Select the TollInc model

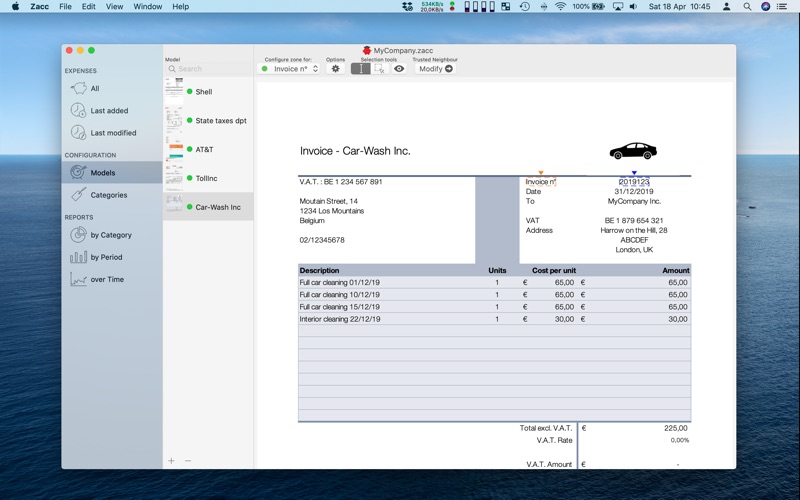point(206,178)
